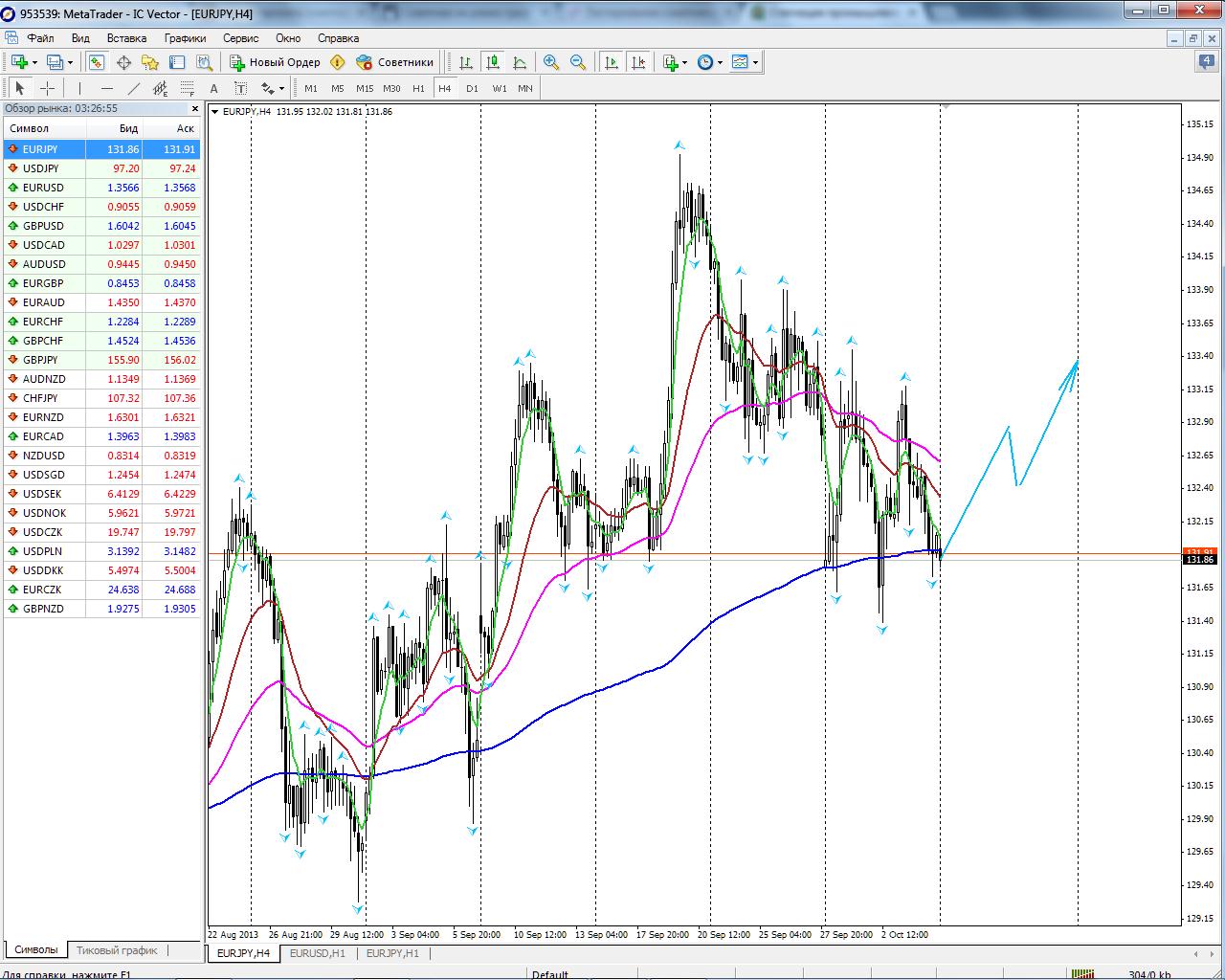Toggle chart auto scroll
Viewport: 1225px width, 980px height.
tap(612, 62)
